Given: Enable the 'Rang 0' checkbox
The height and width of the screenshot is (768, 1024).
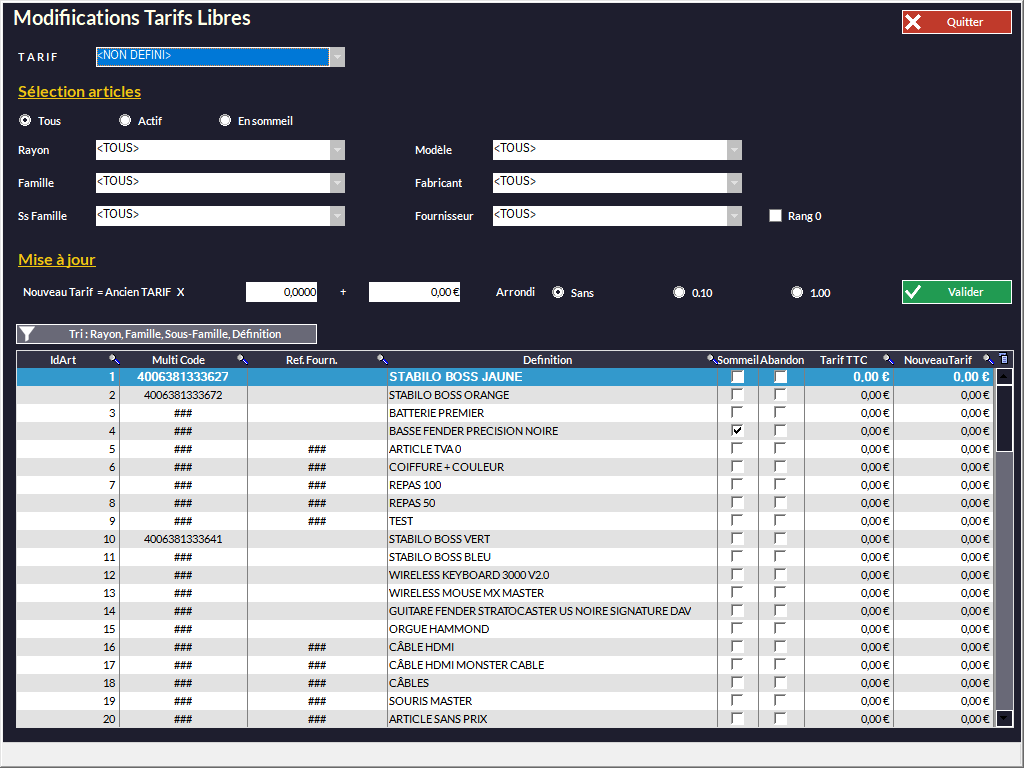Looking at the screenshot, I should tap(775, 216).
